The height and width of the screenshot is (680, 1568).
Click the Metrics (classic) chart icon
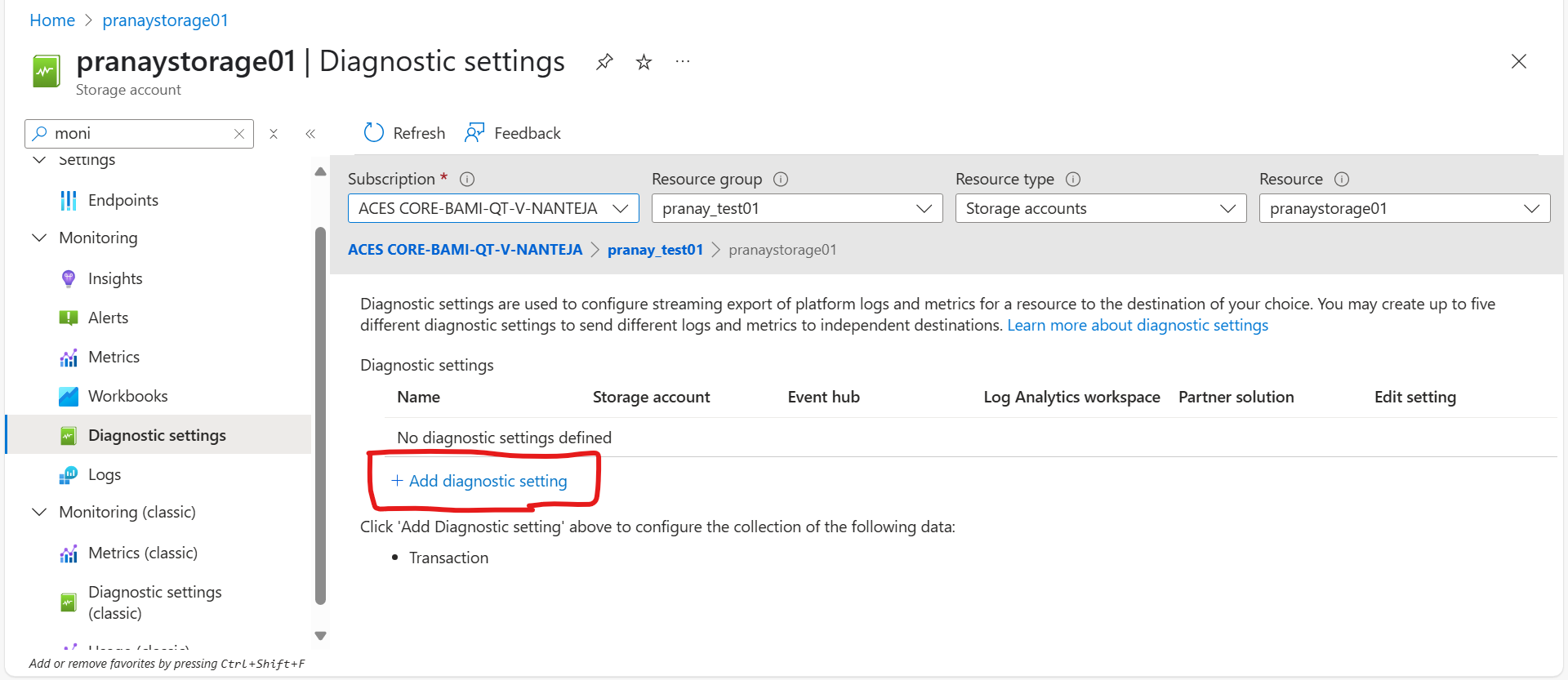[69, 553]
